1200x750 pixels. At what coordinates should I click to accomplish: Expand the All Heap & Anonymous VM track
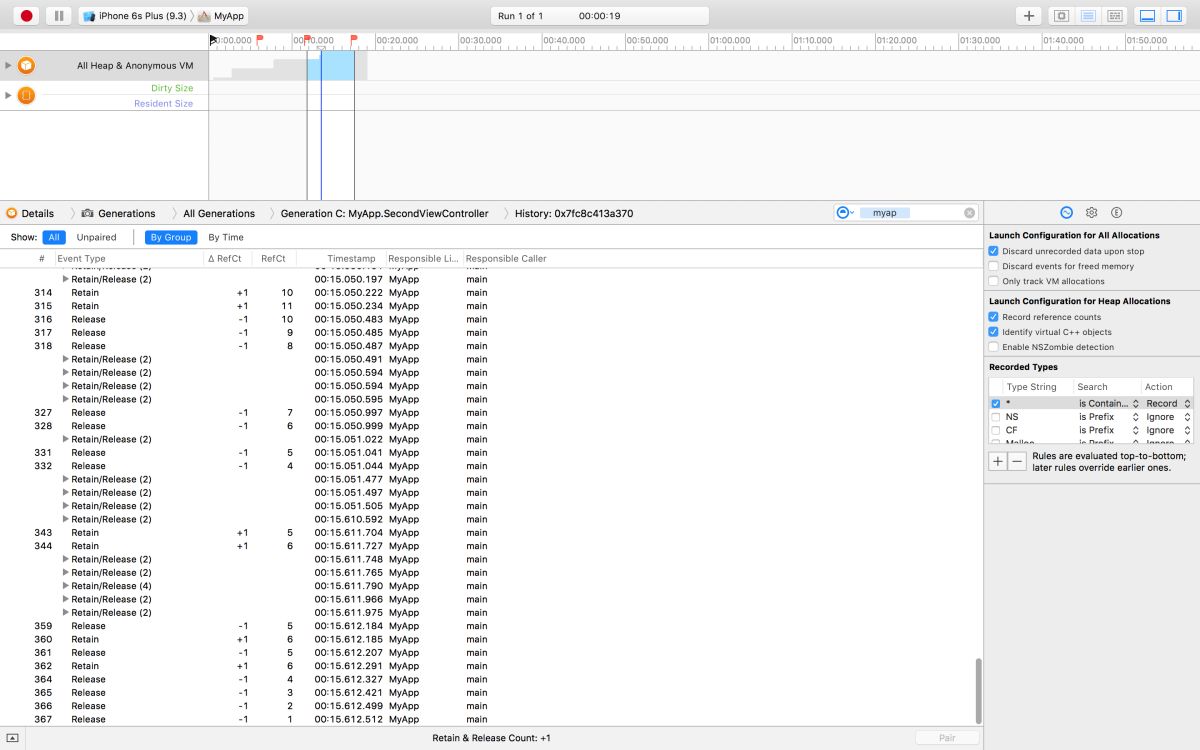8,66
